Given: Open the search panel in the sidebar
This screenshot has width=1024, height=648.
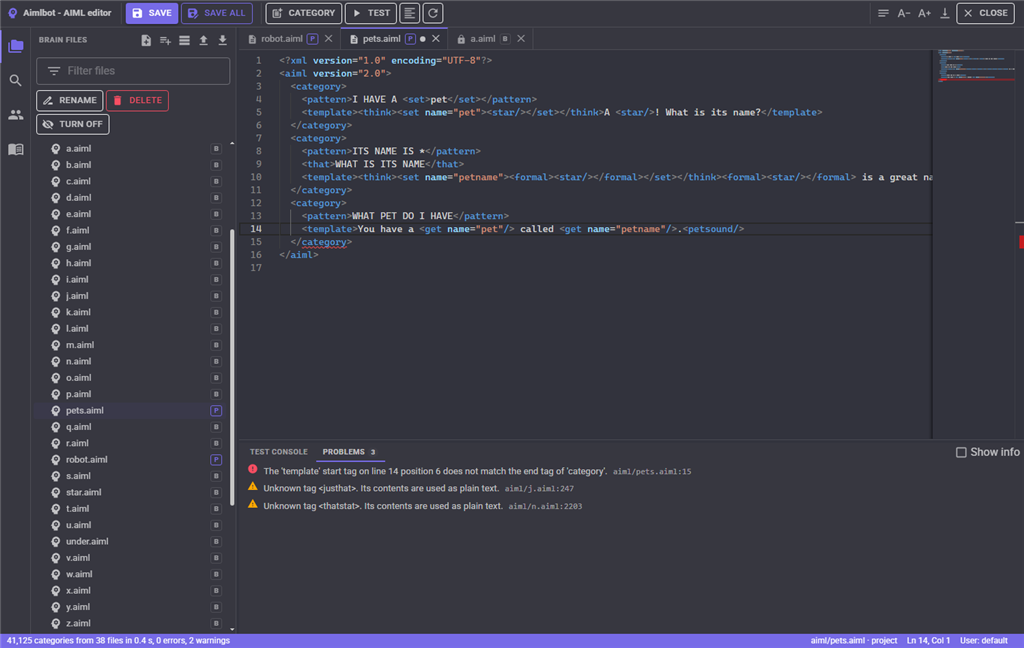Looking at the screenshot, I should point(16,80).
